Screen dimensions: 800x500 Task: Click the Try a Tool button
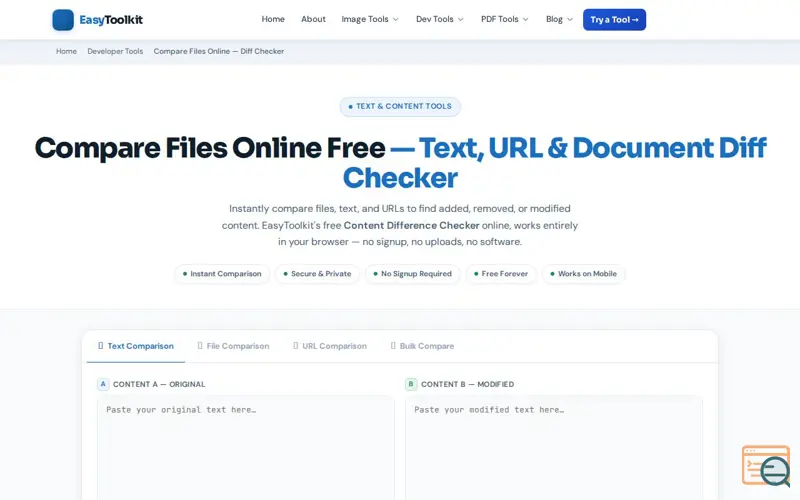[x=614, y=19]
